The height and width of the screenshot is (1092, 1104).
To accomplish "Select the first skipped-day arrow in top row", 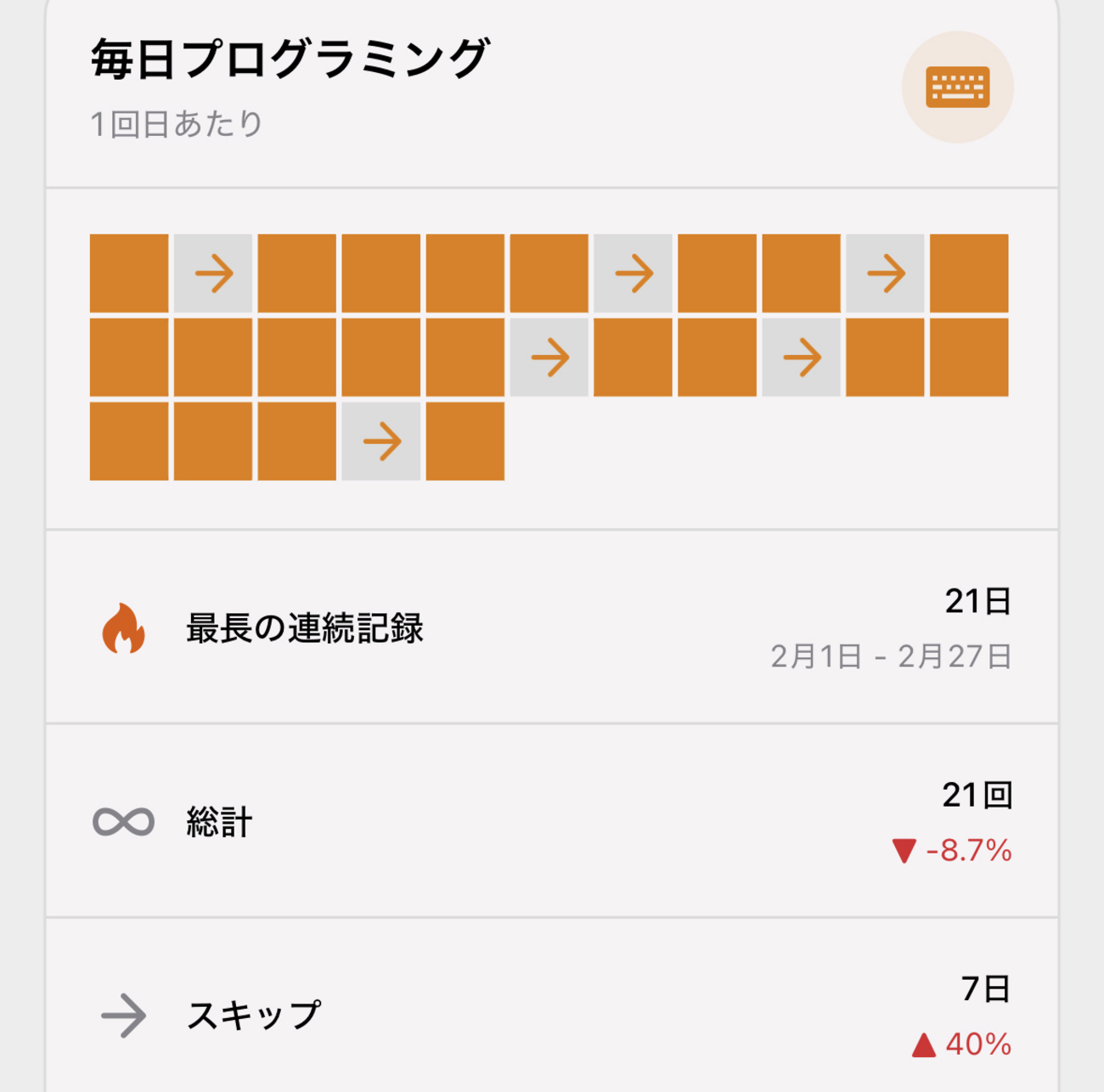I will [x=213, y=273].
